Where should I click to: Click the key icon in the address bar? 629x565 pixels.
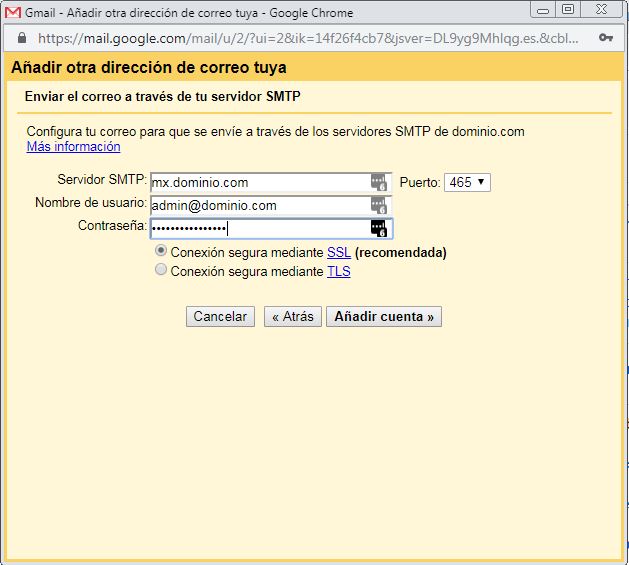(x=605, y=37)
